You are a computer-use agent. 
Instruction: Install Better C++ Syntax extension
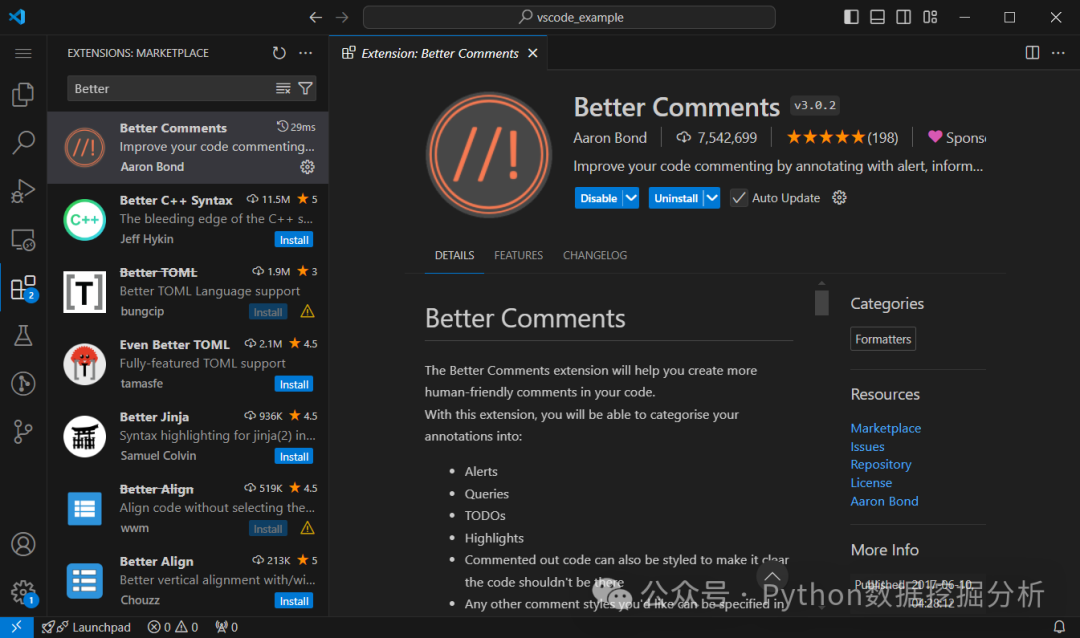(294, 240)
